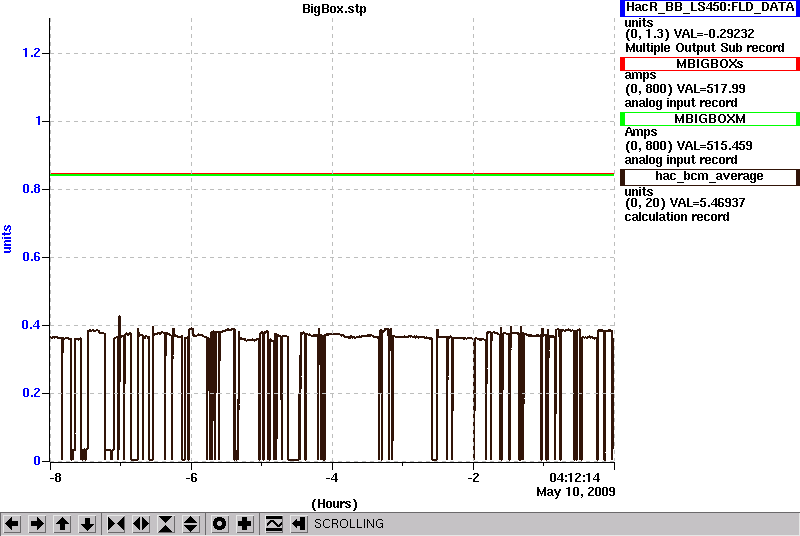
Task: Click the May 10, 2009 date label
Action: pyautogui.click(x=576, y=492)
